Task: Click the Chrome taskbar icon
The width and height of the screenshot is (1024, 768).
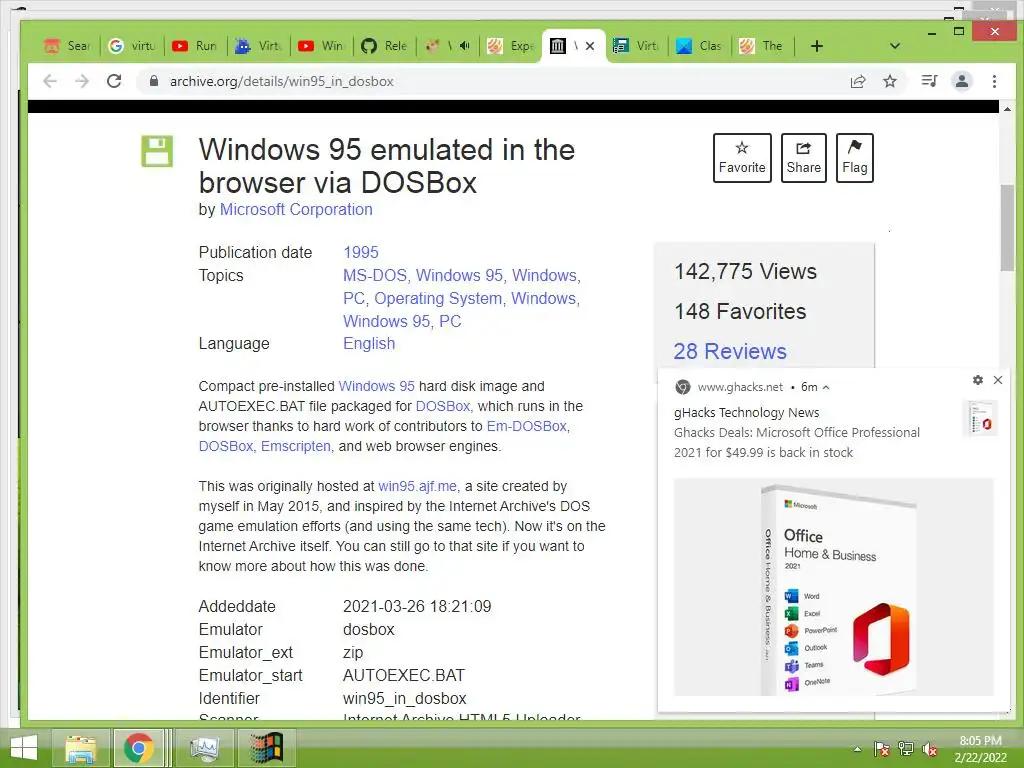Action: [138, 748]
